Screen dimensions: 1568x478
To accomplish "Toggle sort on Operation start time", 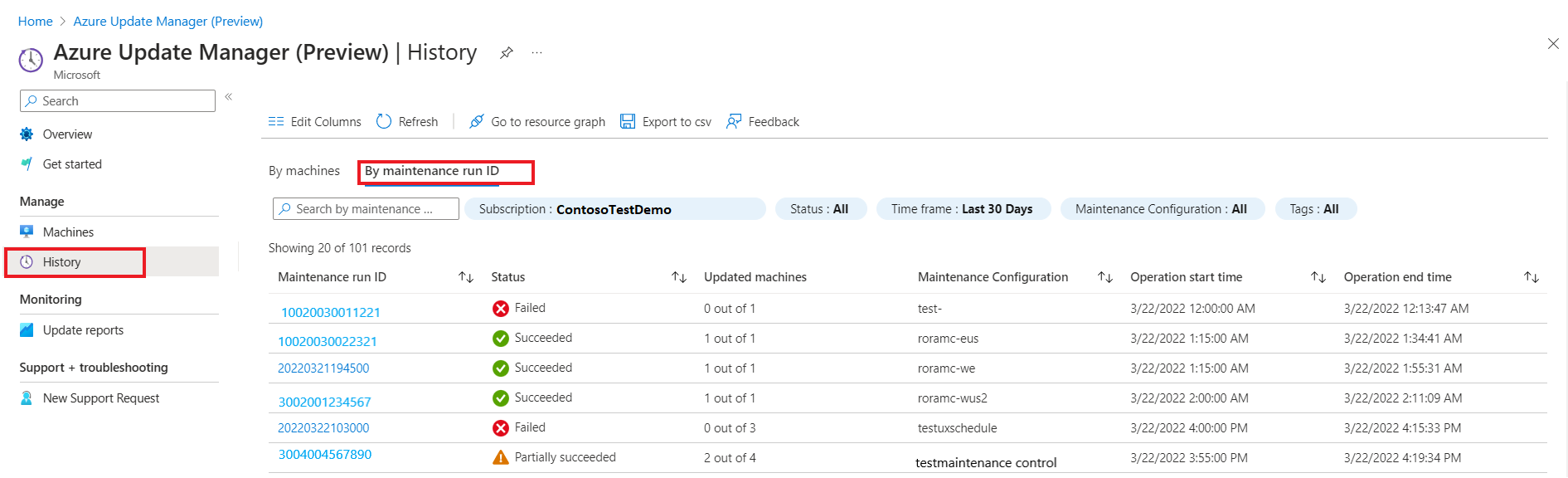I will 1318,277.
